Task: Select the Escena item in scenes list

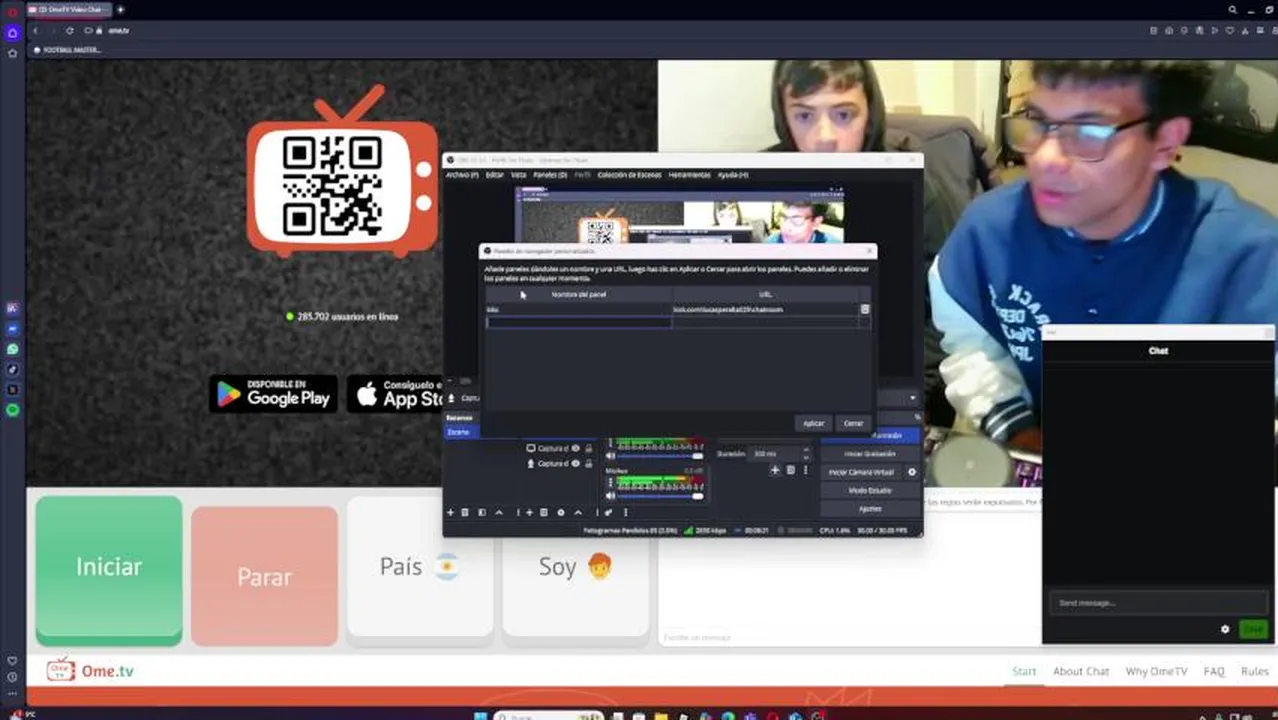Action: [x=462, y=432]
